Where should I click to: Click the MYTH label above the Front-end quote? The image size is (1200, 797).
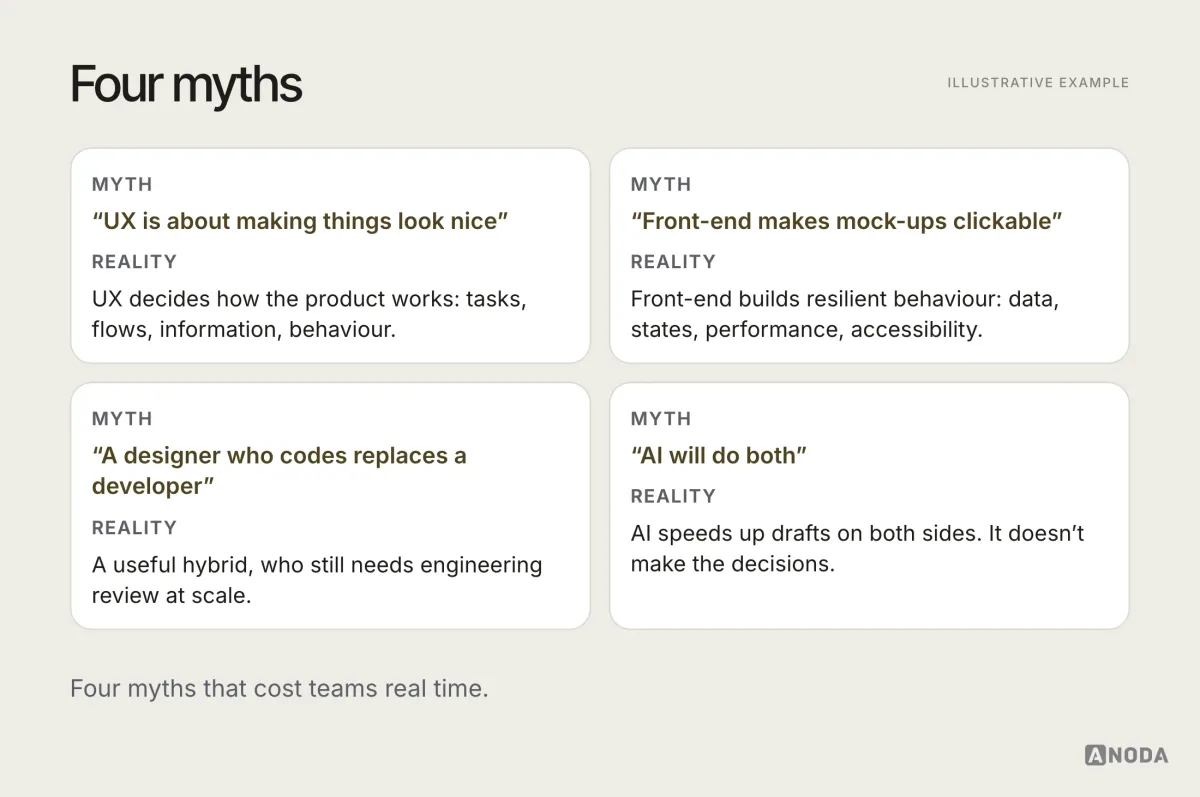661,184
